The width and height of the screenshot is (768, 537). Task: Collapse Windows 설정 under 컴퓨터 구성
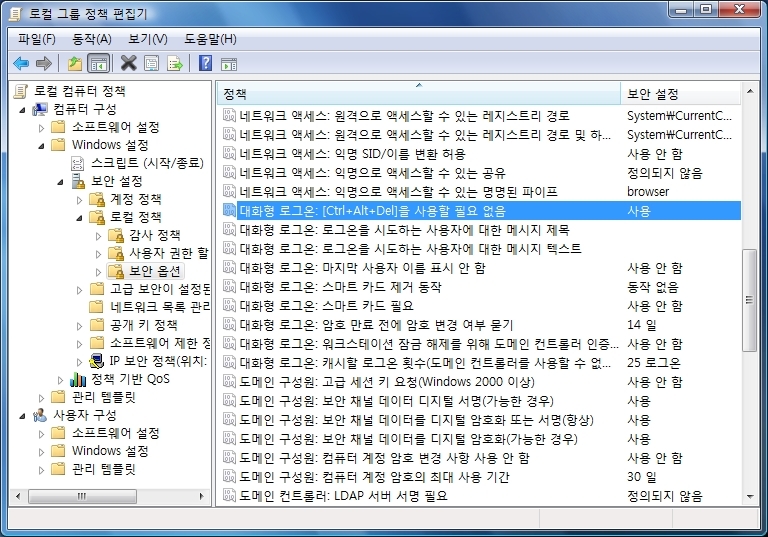(41, 146)
